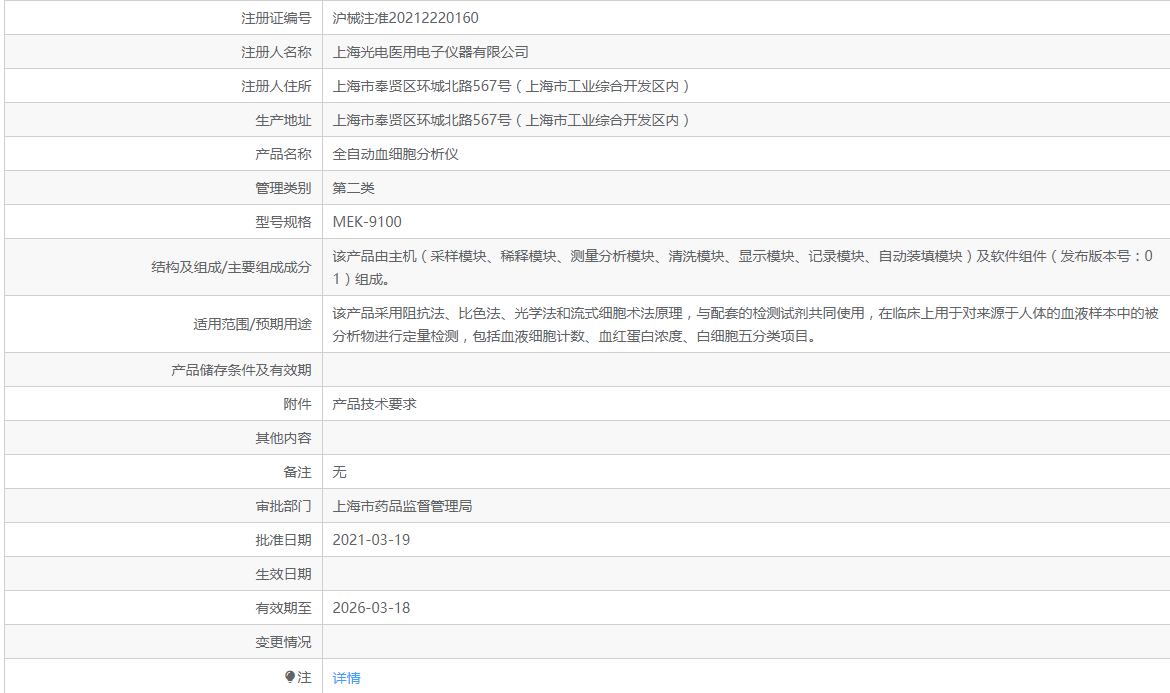Select remark value 无

pos(340,472)
